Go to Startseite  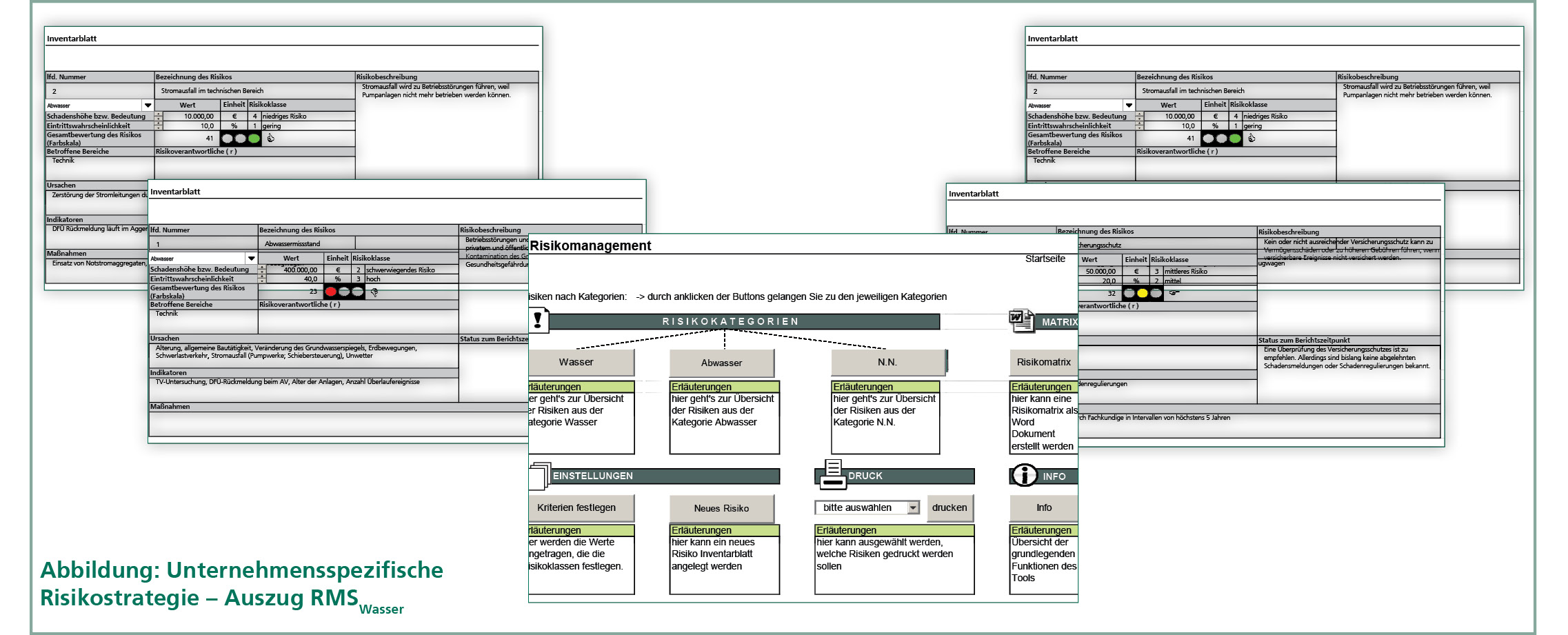pos(1045,259)
